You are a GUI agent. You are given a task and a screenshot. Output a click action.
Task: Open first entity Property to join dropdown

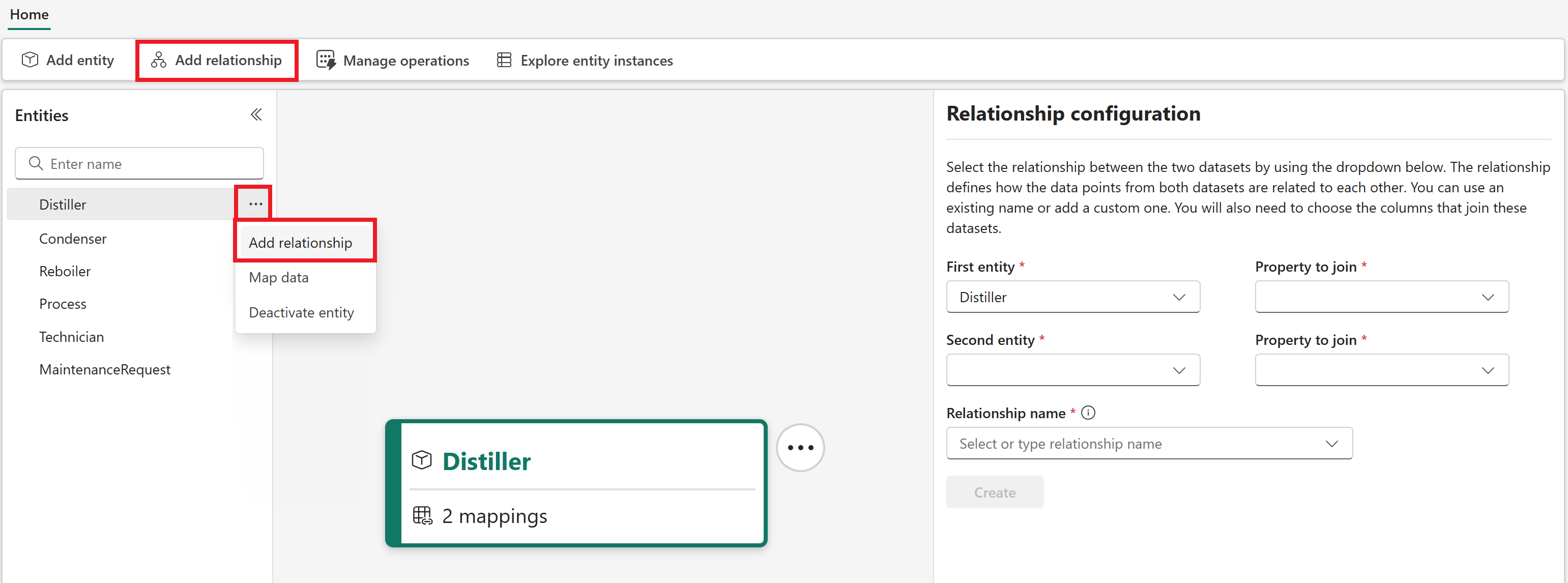pyautogui.click(x=1382, y=297)
